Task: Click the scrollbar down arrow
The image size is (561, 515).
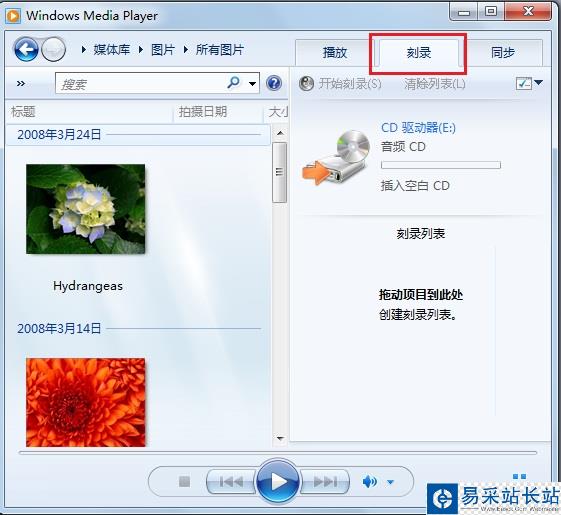Action: click(x=280, y=438)
